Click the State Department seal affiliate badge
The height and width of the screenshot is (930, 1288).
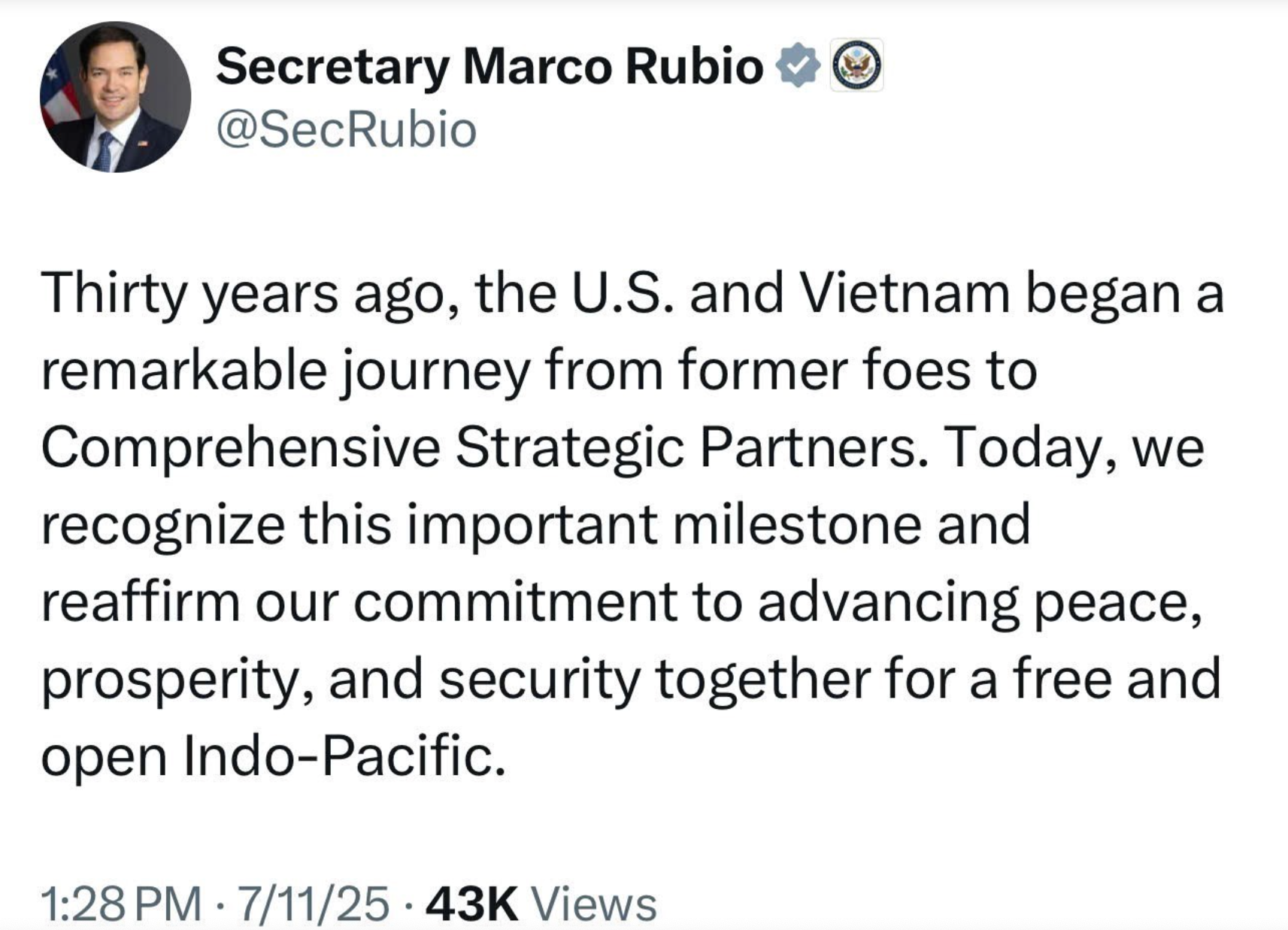coord(856,65)
